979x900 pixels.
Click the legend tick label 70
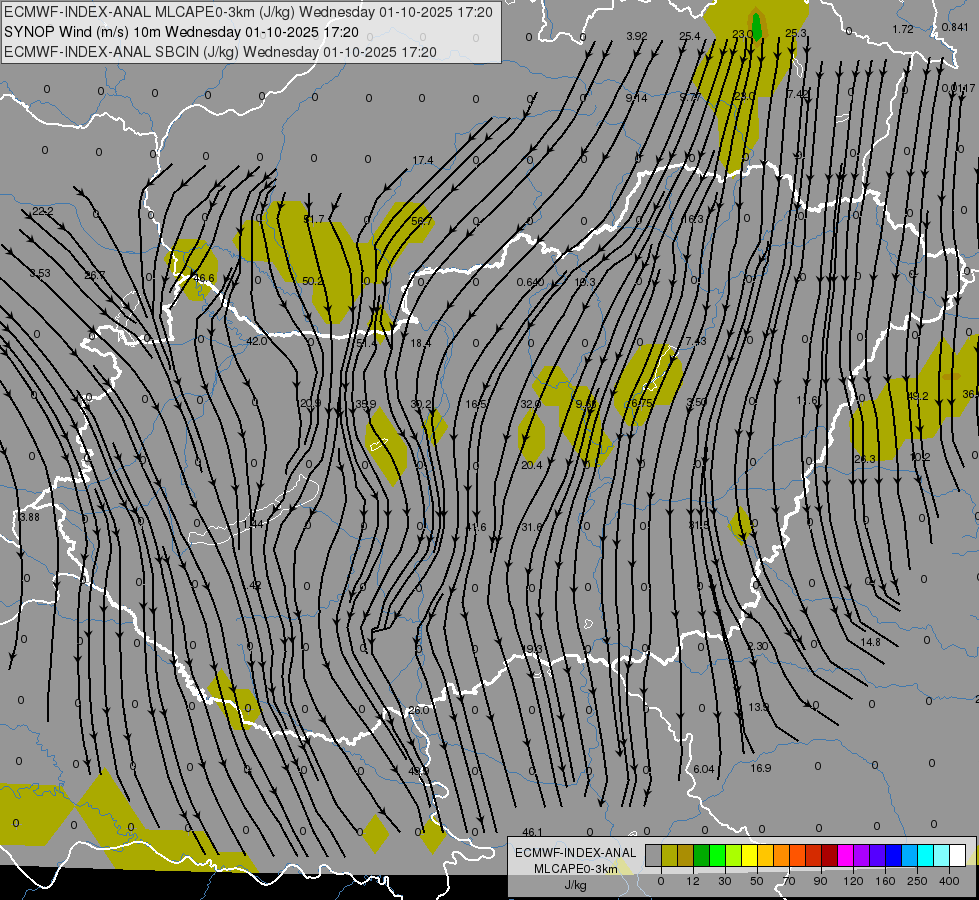click(789, 881)
